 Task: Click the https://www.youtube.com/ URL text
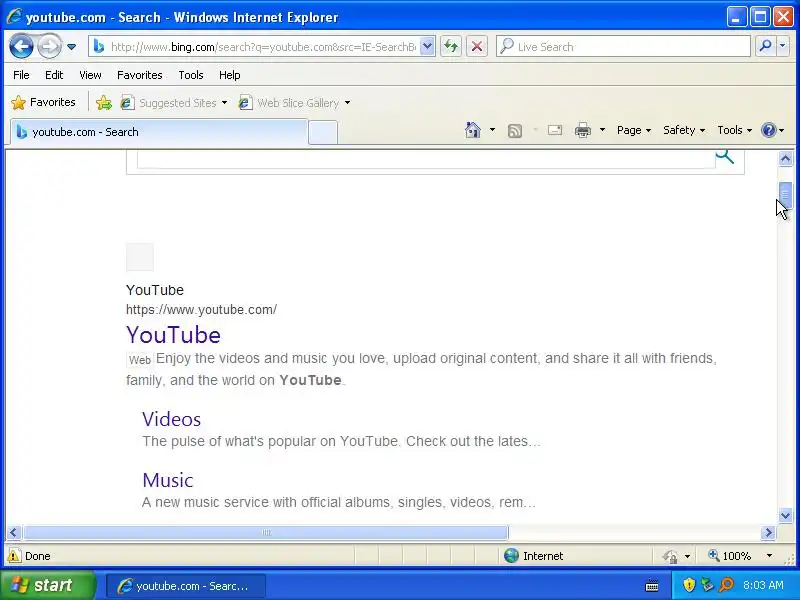tap(202, 310)
